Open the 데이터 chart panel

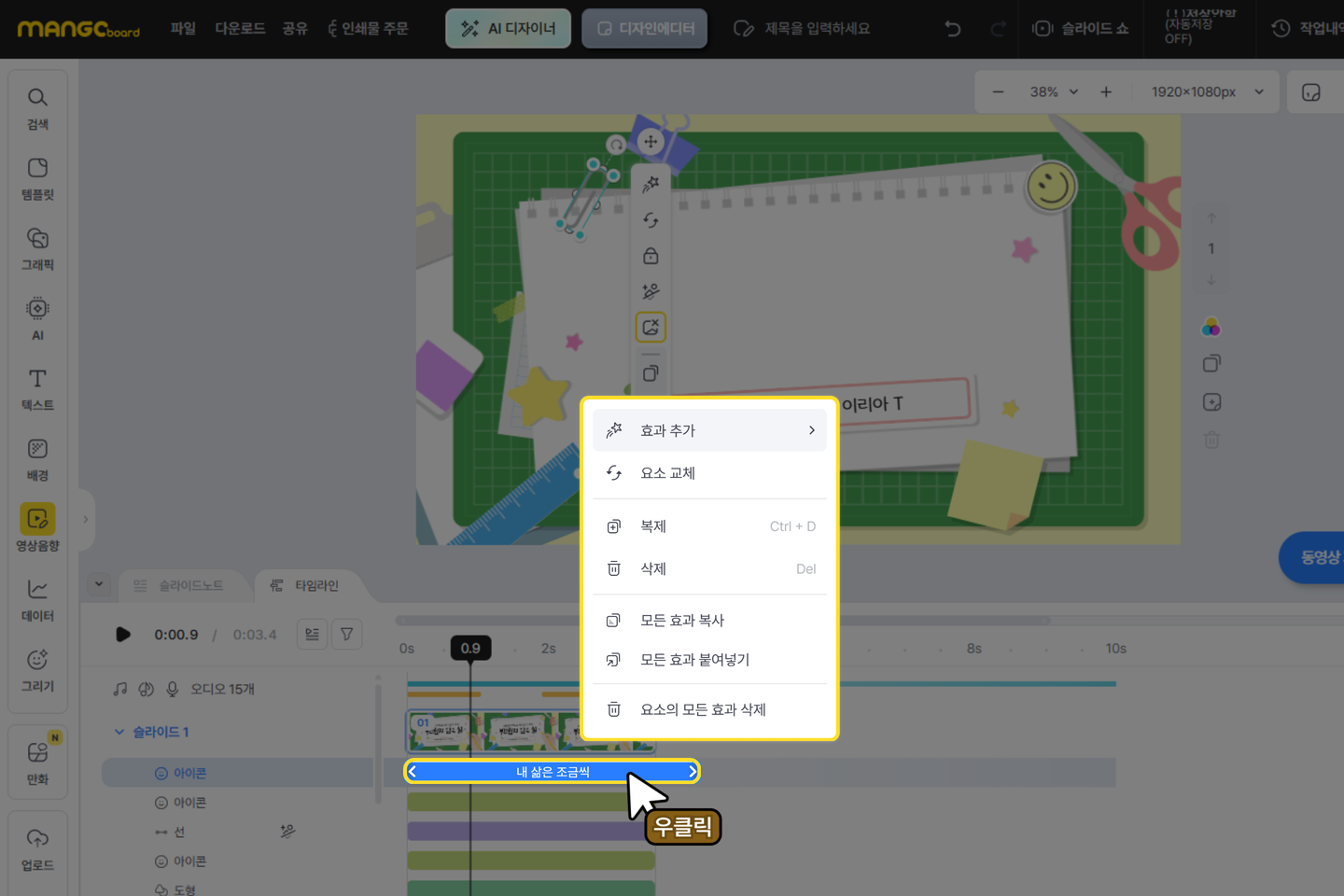tap(37, 599)
